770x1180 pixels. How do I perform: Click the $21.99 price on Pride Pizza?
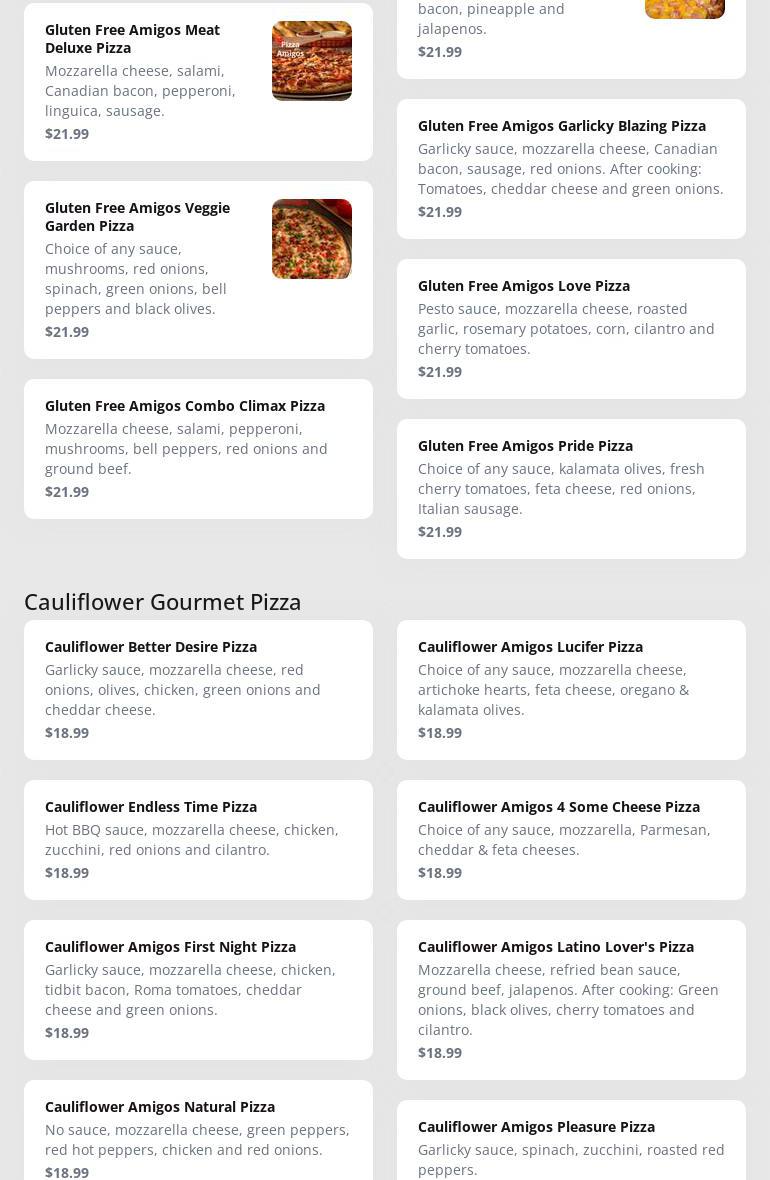tap(440, 532)
